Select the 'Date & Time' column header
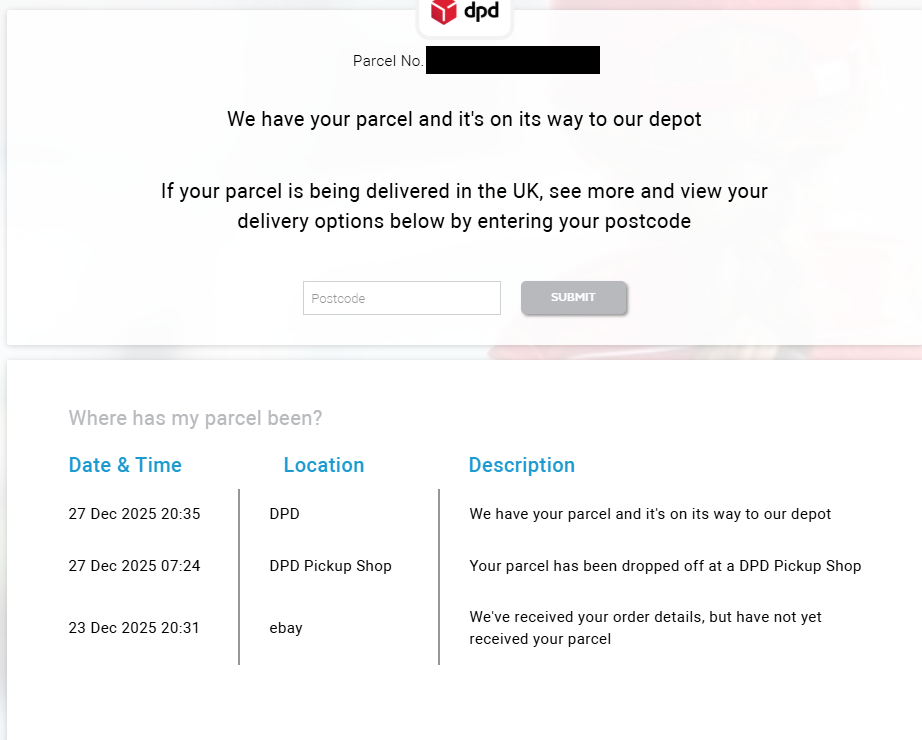Viewport: 922px width, 740px height. (x=125, y=465)
